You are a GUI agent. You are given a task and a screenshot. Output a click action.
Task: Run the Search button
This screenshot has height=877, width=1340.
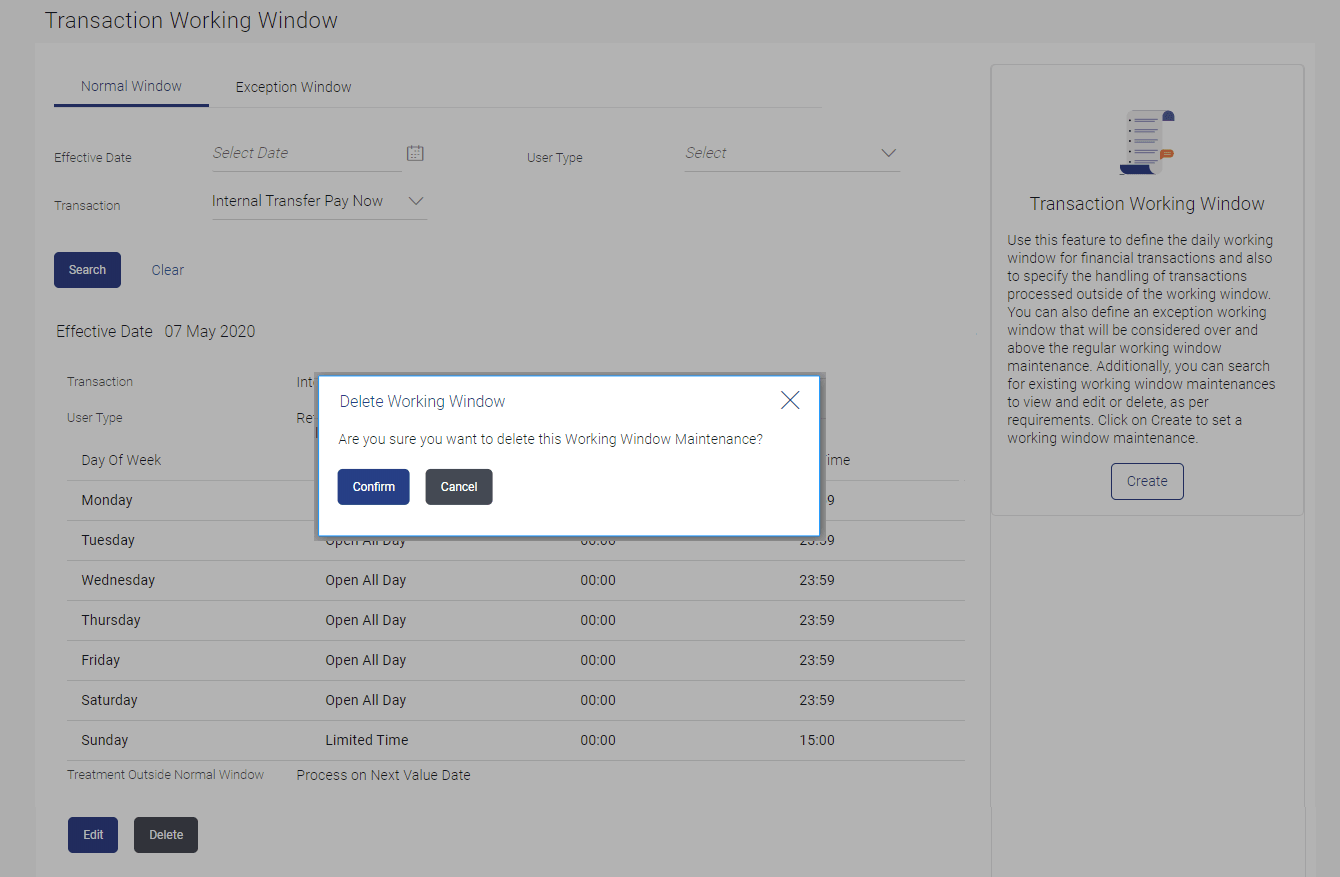(87, 270)
